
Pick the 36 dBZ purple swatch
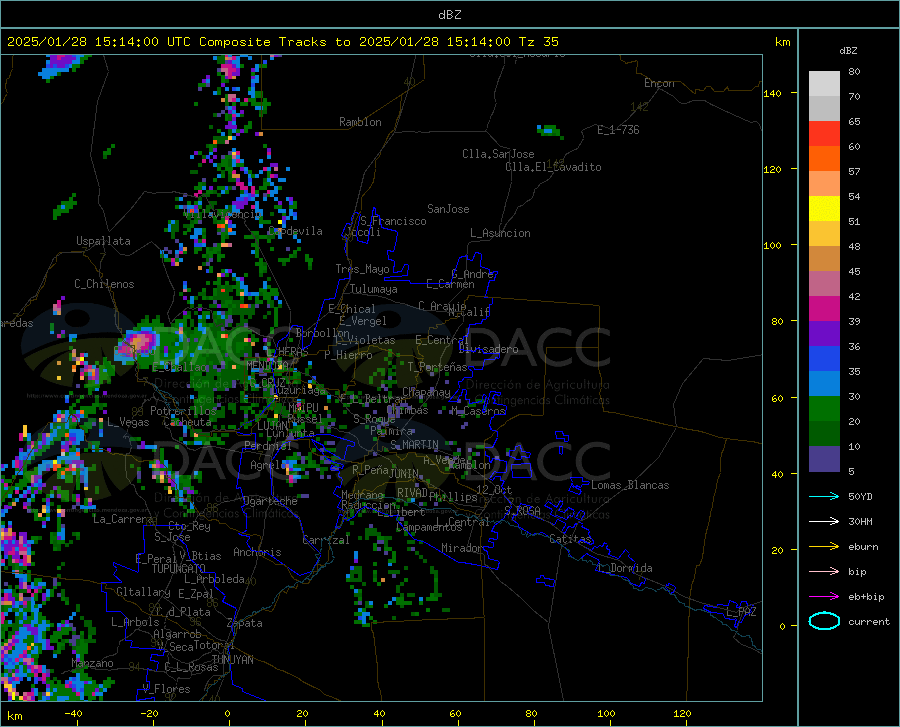point(824,333)
